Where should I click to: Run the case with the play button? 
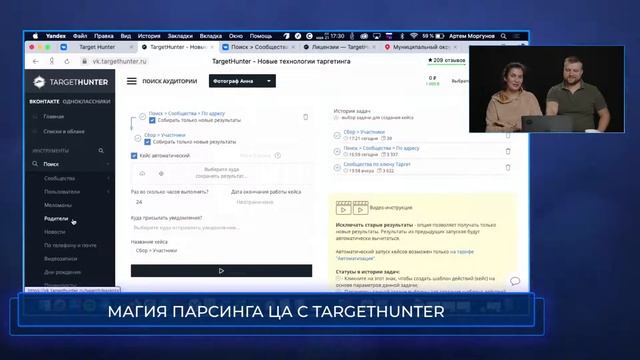[x=221, y=271]
